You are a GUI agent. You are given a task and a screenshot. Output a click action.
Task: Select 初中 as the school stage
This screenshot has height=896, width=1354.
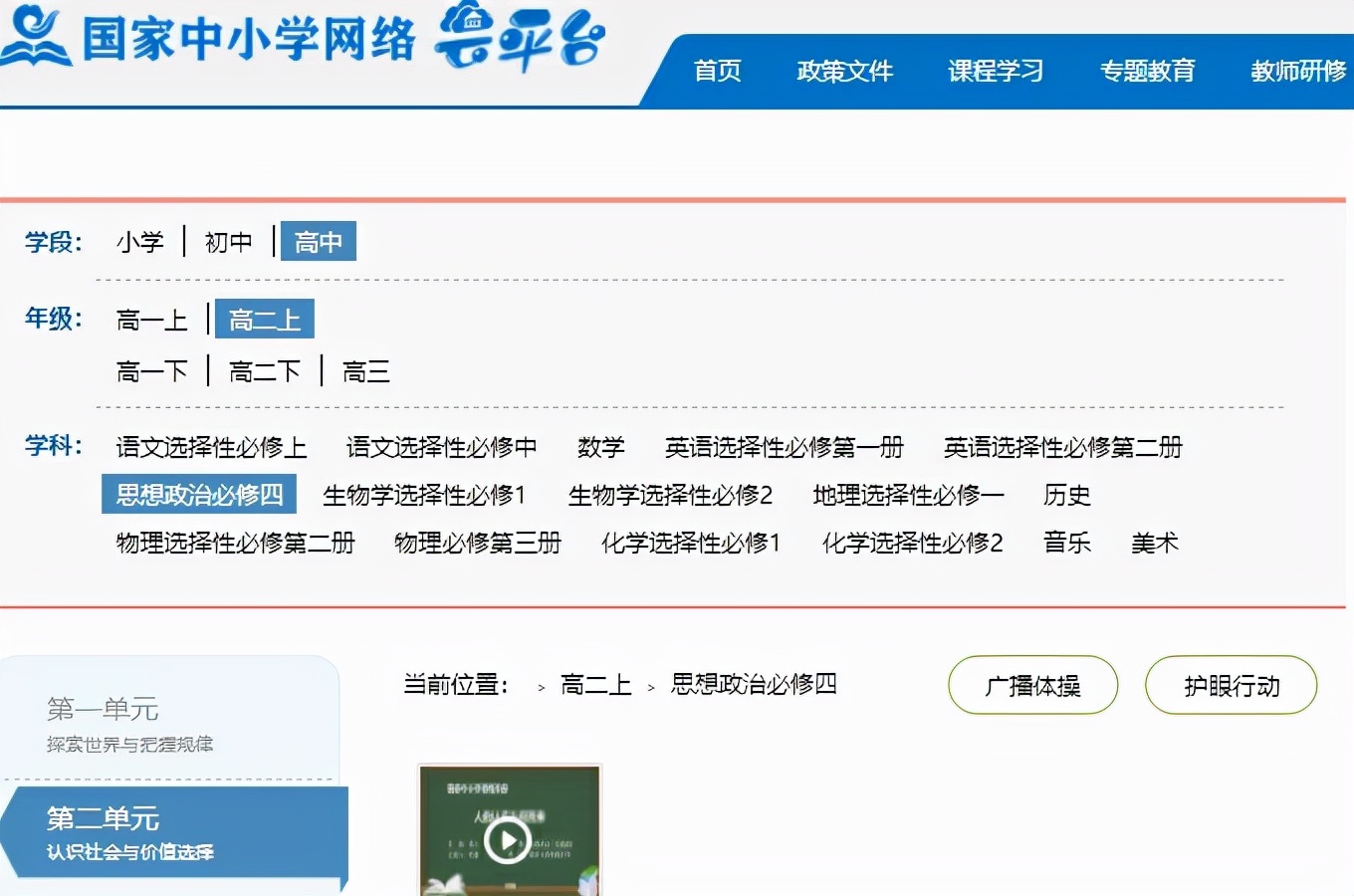229,241
